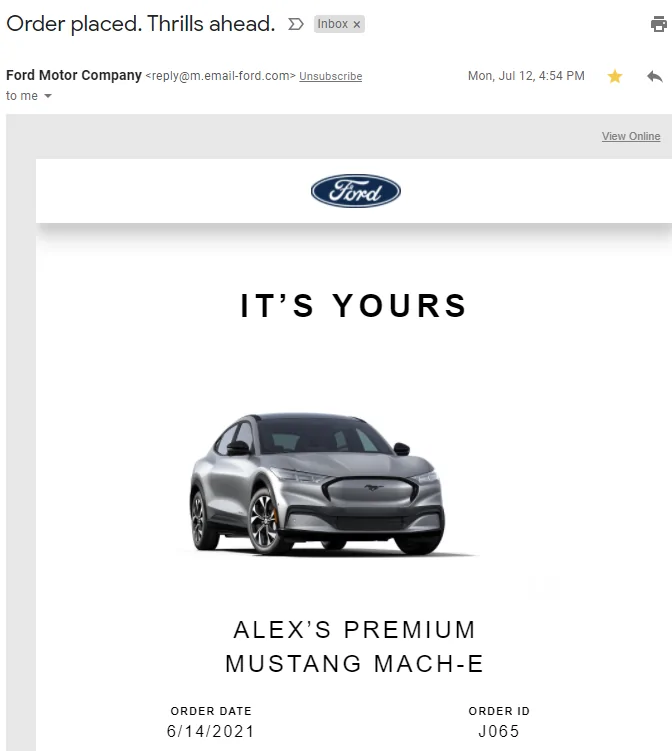Remove the Inbox label with the x
This screenshot has height=751, width=672.
point(357,24)
